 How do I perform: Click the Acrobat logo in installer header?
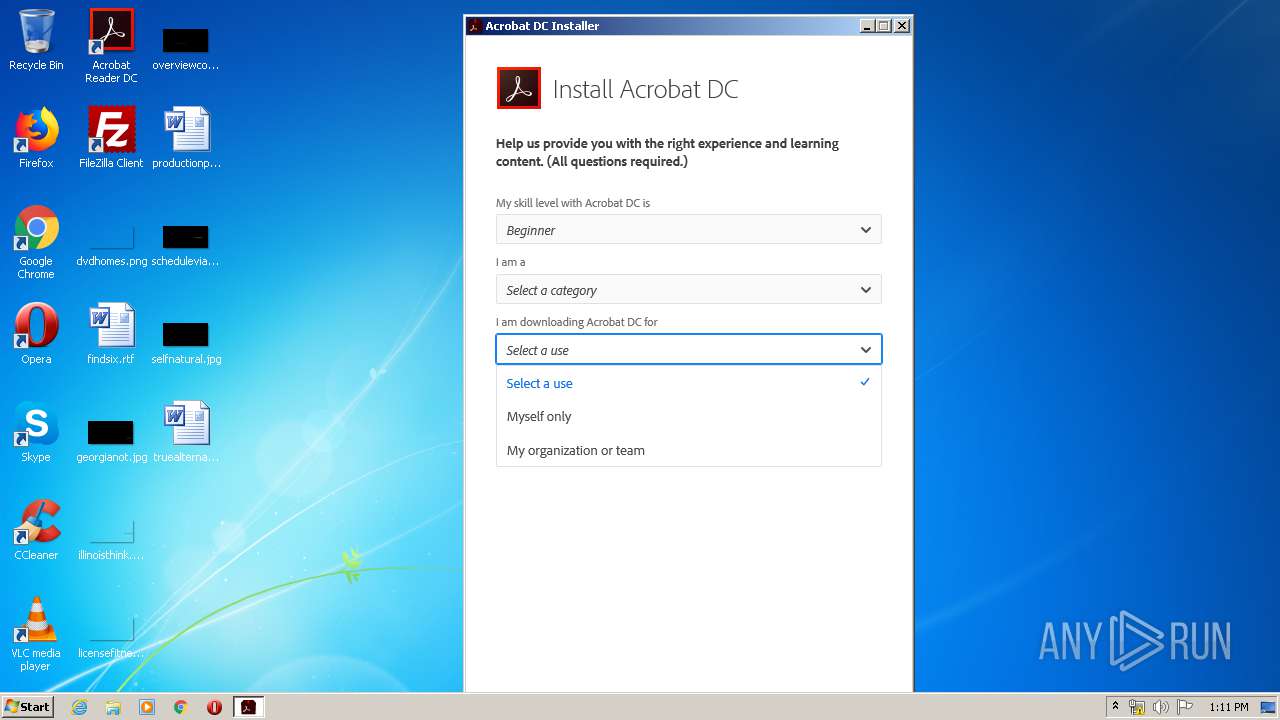[519, 88]
